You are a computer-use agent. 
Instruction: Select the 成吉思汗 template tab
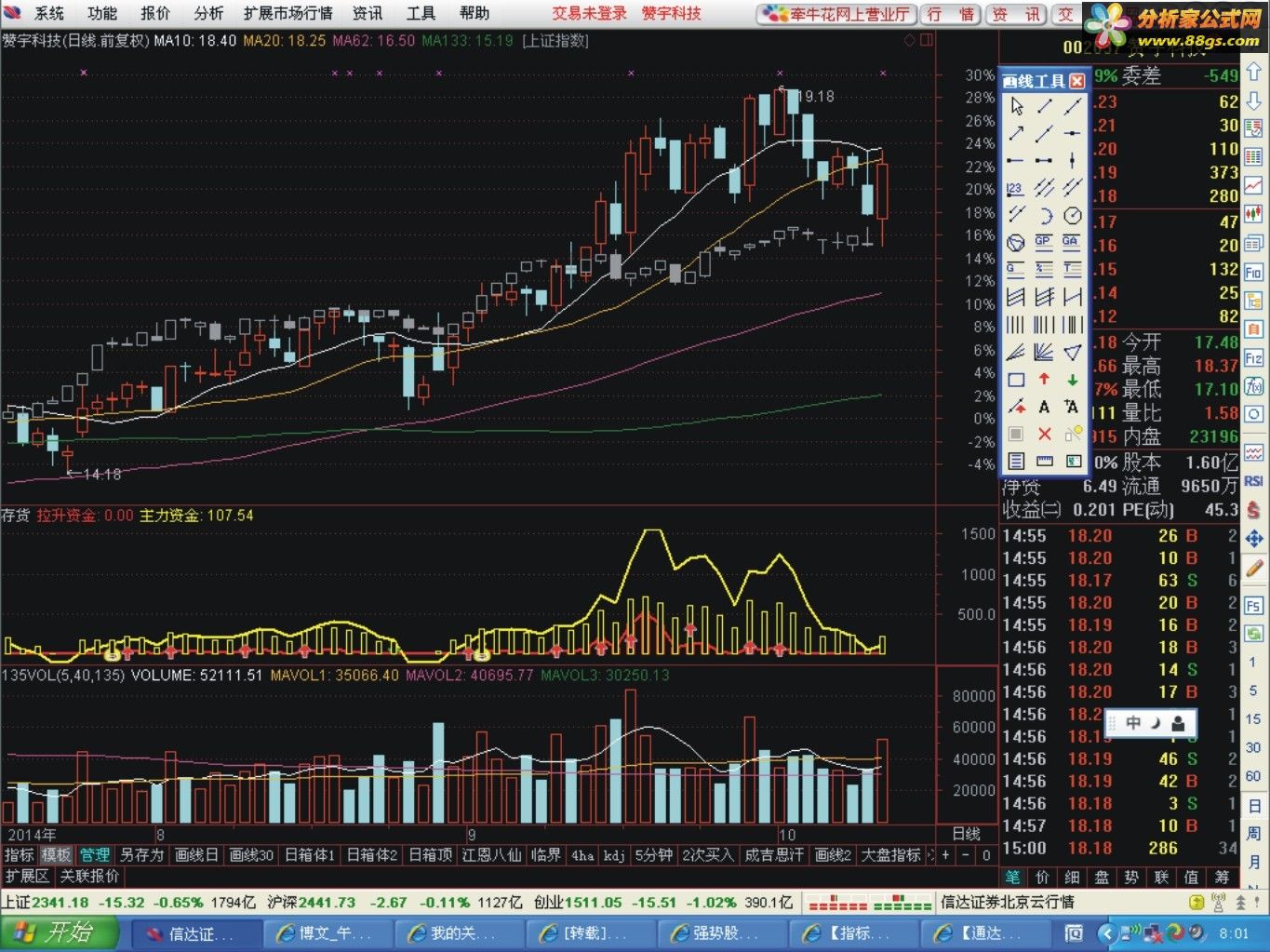pyautogui.click(x=774, y=854)
